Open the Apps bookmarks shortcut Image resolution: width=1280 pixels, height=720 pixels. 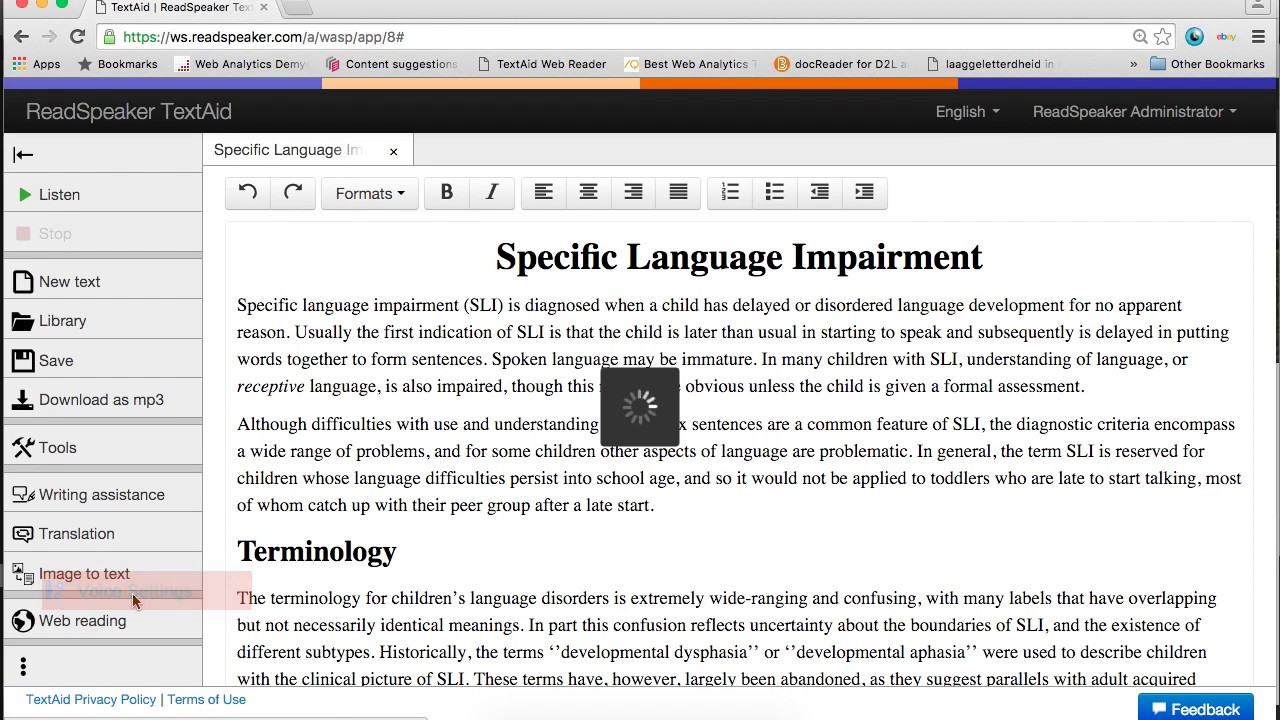tap(36, 64)
